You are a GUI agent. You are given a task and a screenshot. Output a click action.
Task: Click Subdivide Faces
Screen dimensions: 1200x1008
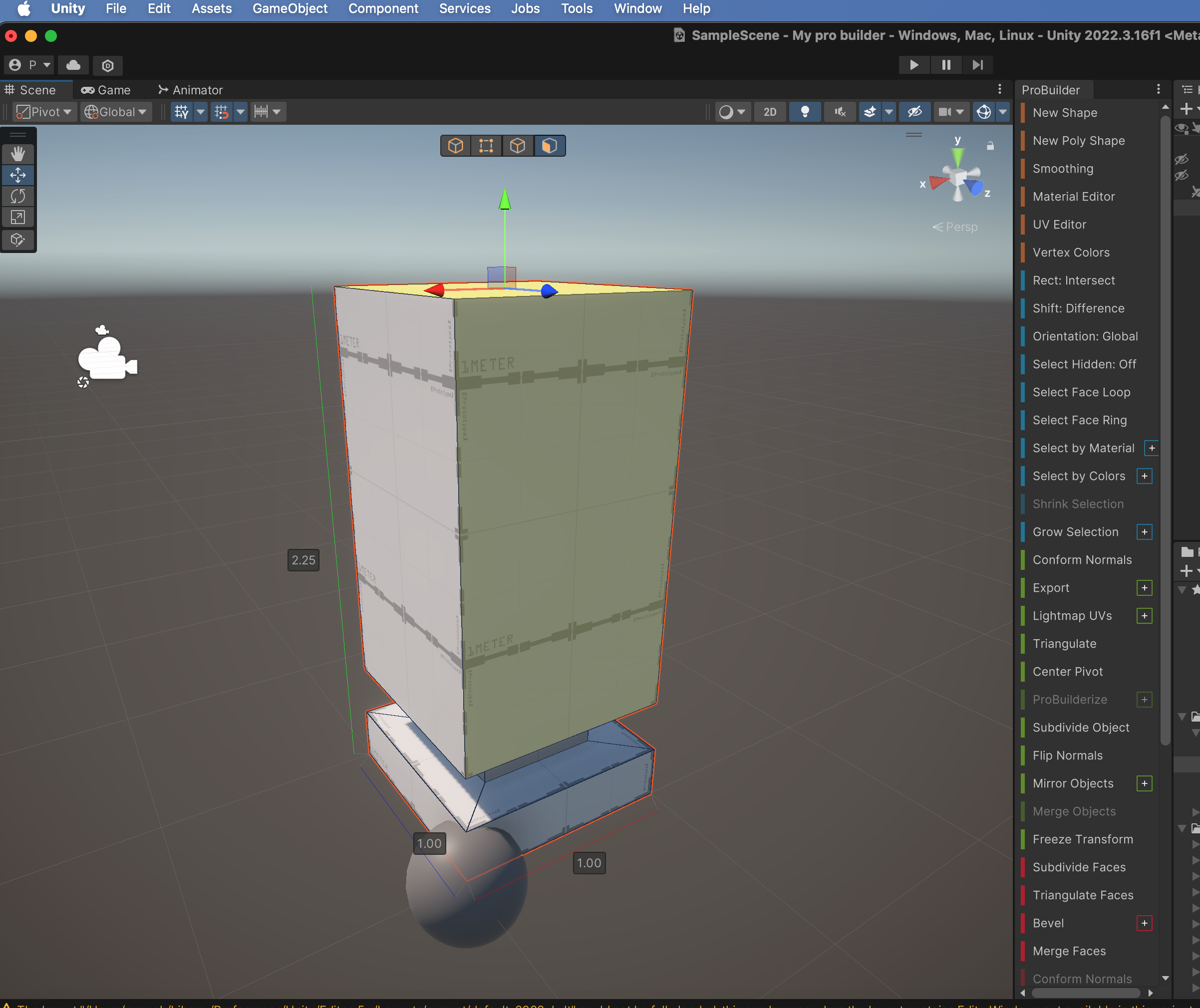pyautogui.click(x=1079, y=867)
